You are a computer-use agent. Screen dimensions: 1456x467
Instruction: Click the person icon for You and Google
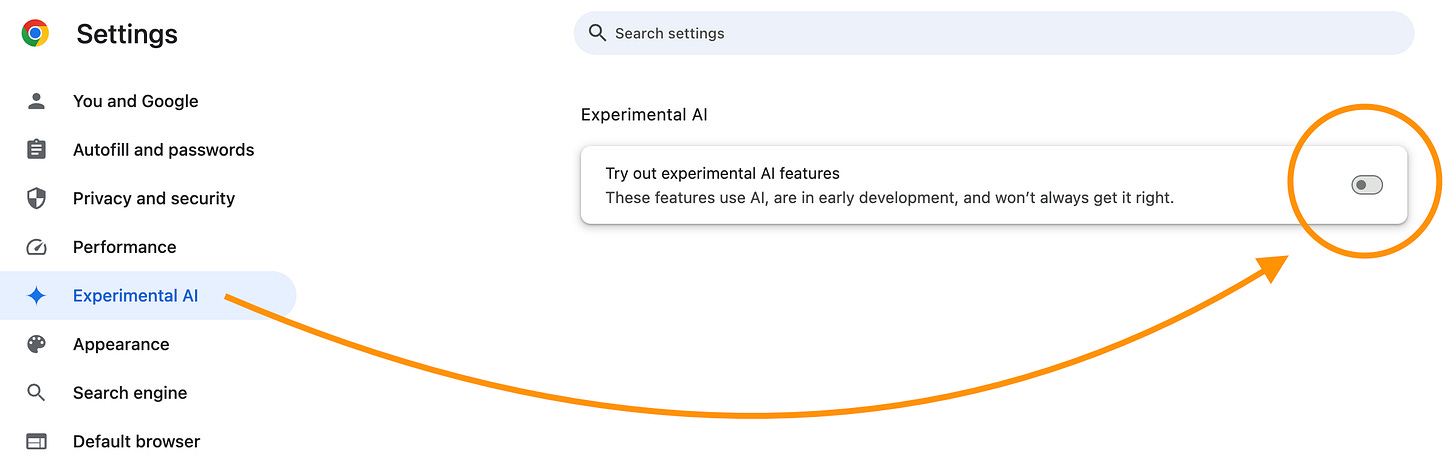(x=36, y=101)
